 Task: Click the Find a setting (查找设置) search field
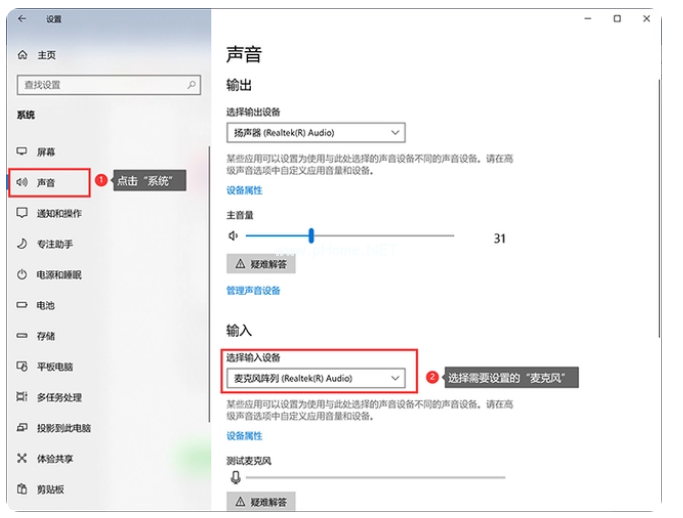(100, 86)
